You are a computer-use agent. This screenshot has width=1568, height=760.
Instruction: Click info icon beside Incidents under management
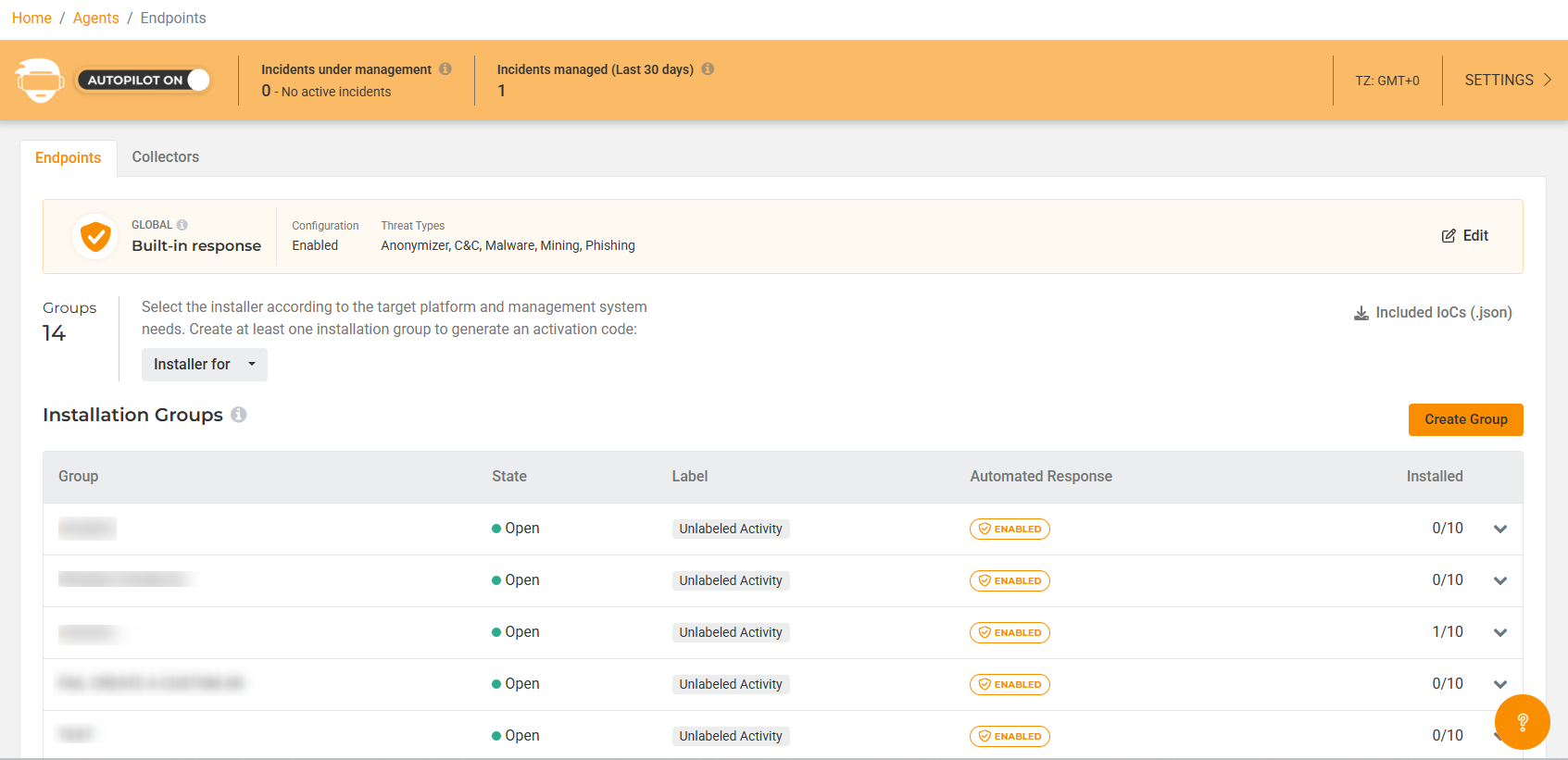pos(445,69)
